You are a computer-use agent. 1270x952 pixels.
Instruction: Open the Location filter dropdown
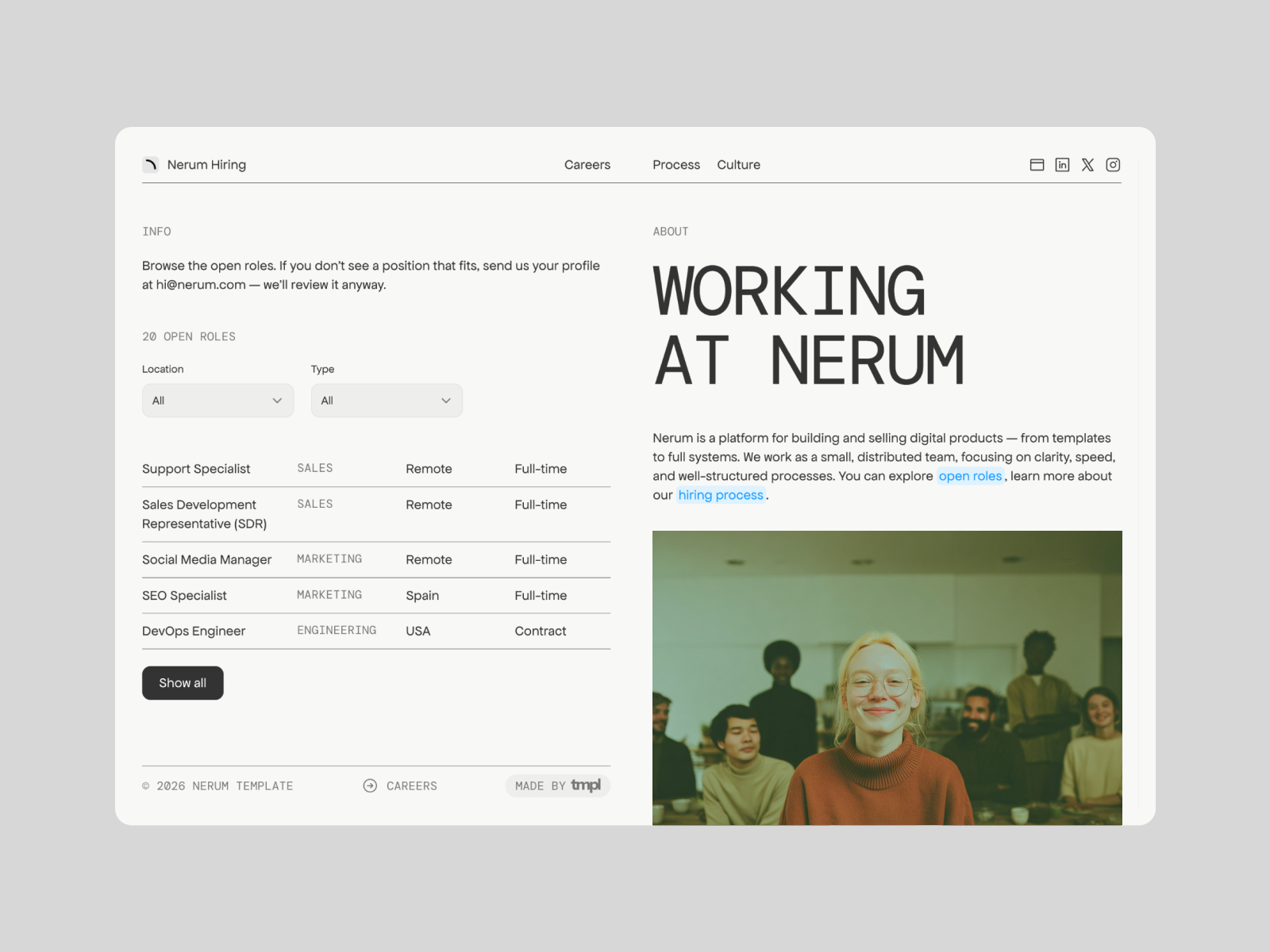[217, 401]
